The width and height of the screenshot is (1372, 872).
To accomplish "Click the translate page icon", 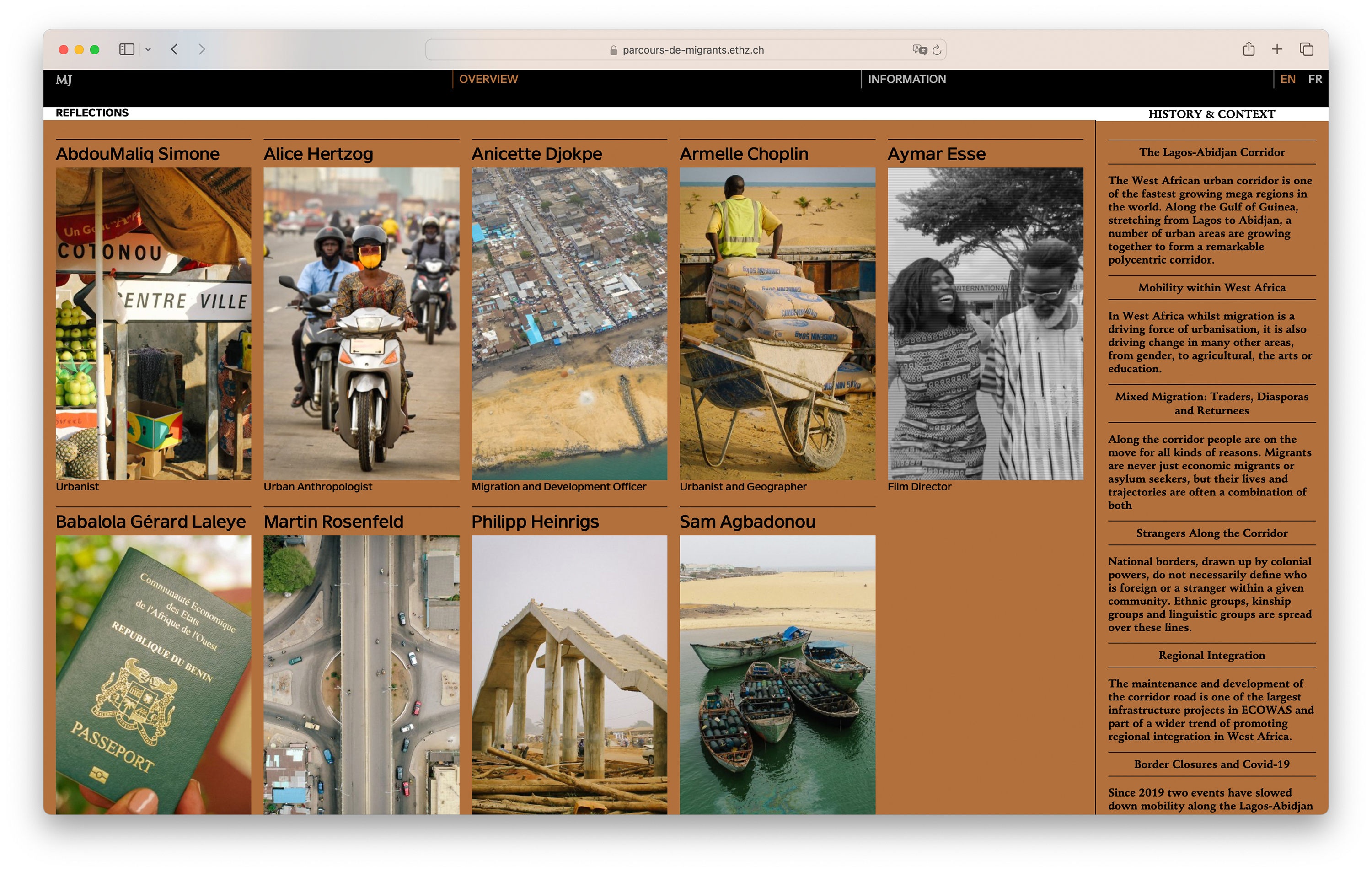I will click(x=919, y=49).
